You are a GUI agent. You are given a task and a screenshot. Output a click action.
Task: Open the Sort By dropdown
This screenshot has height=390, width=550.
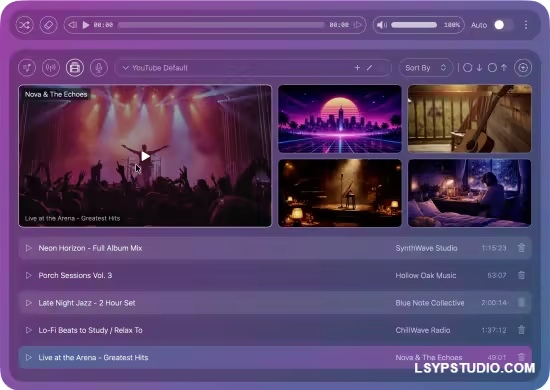425,68
